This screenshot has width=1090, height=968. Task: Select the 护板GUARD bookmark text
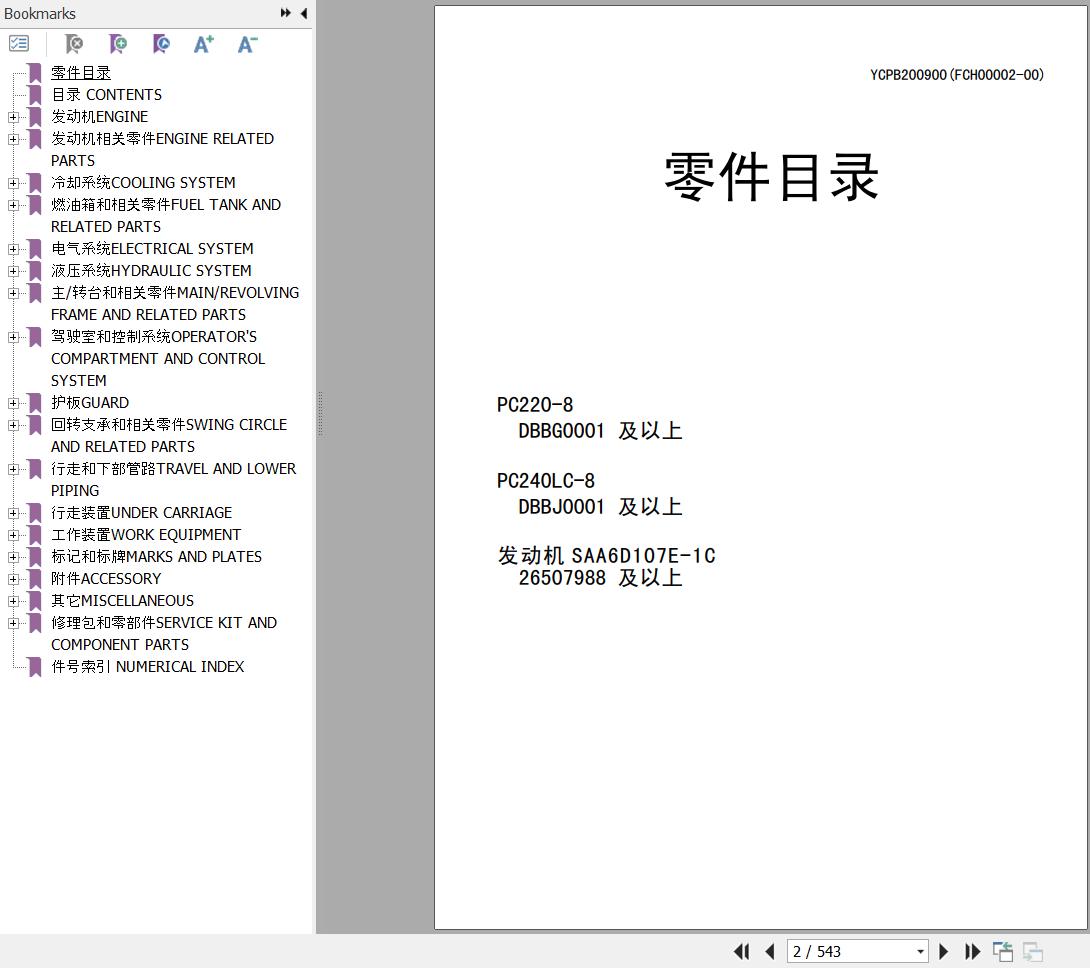tap(90, 403)
